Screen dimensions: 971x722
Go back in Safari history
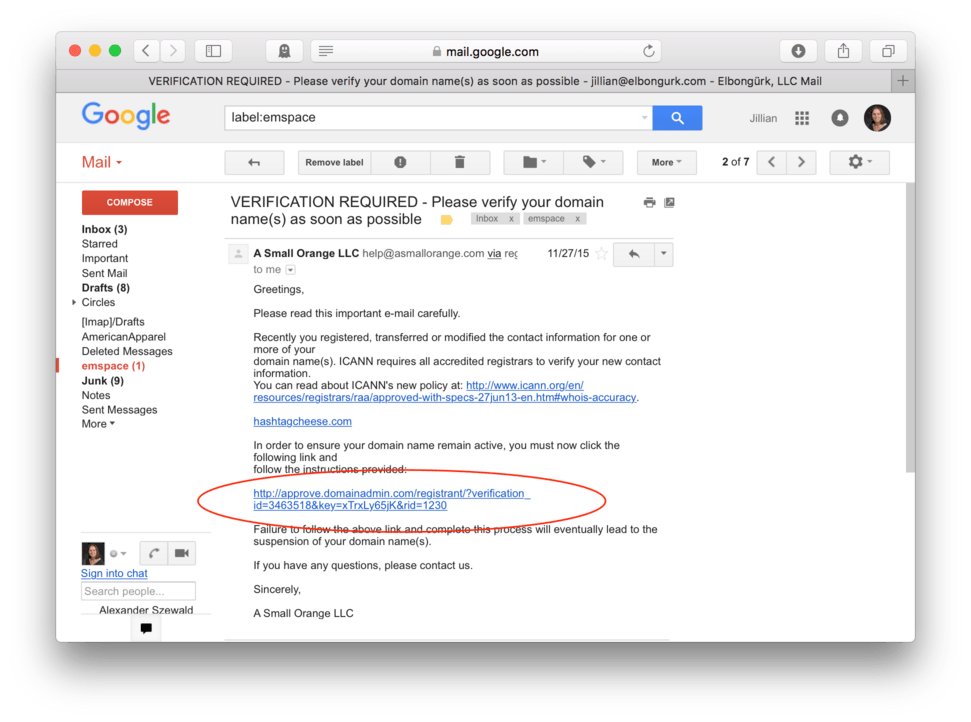pyautogui.click(x=147, y=51)
